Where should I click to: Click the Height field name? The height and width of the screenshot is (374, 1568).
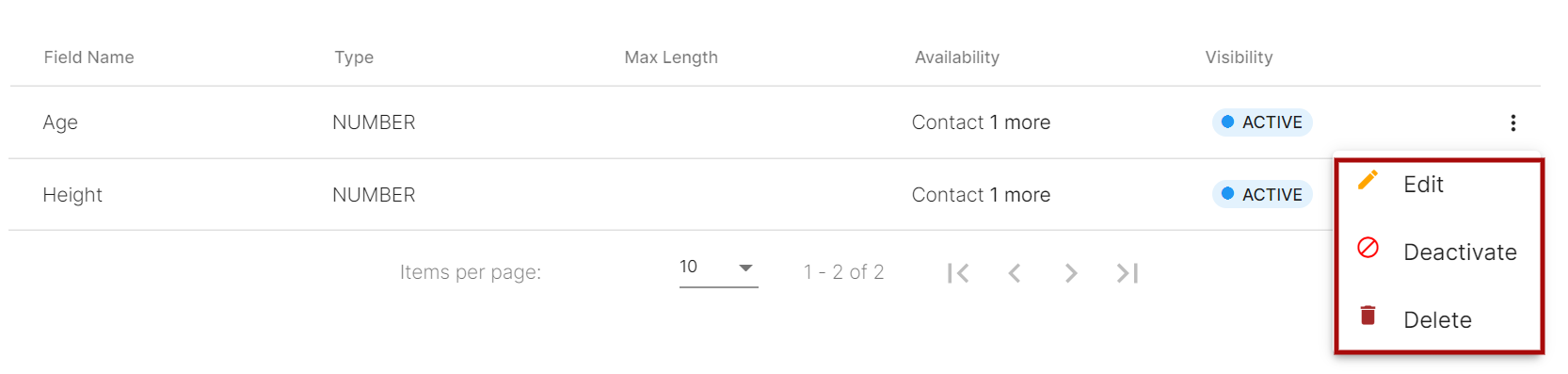(x=72, y=195)
